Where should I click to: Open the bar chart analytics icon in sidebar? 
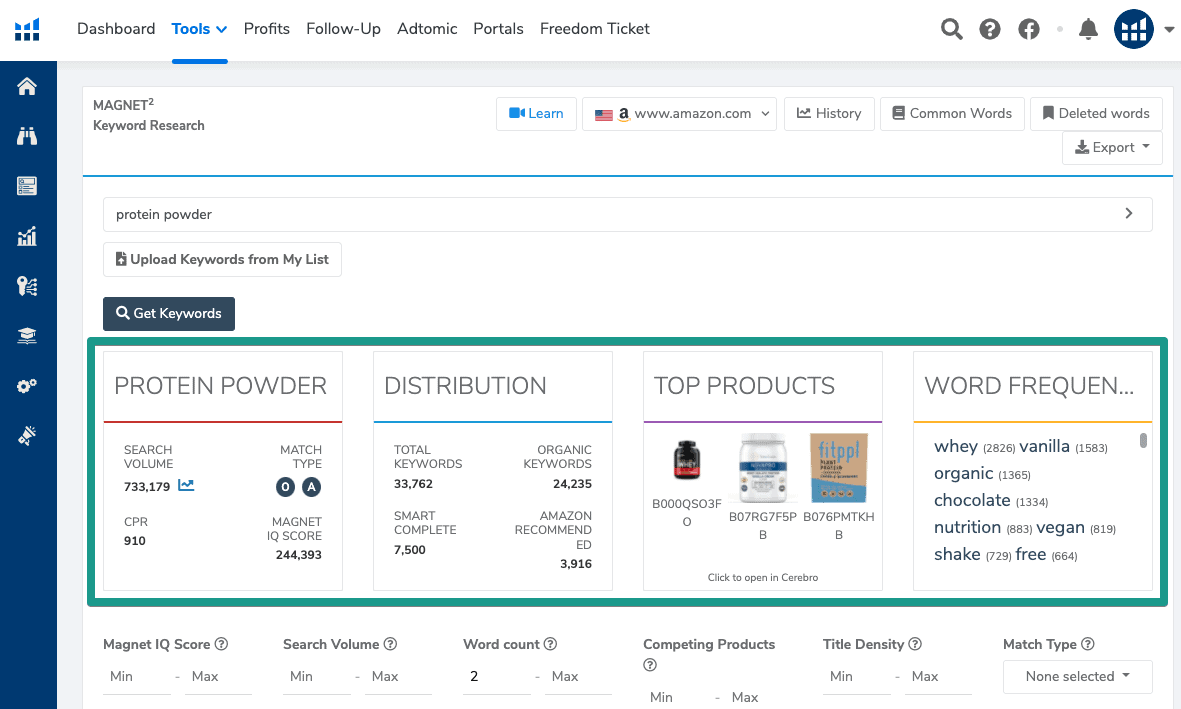(x=27, y=237)
